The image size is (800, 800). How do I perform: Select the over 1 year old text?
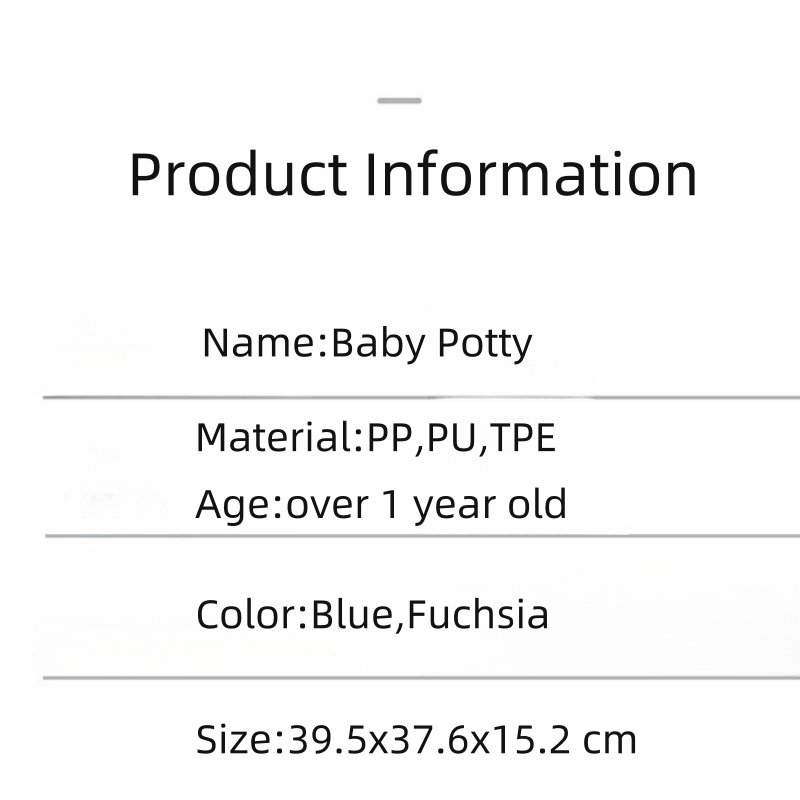tap(427, 504)
